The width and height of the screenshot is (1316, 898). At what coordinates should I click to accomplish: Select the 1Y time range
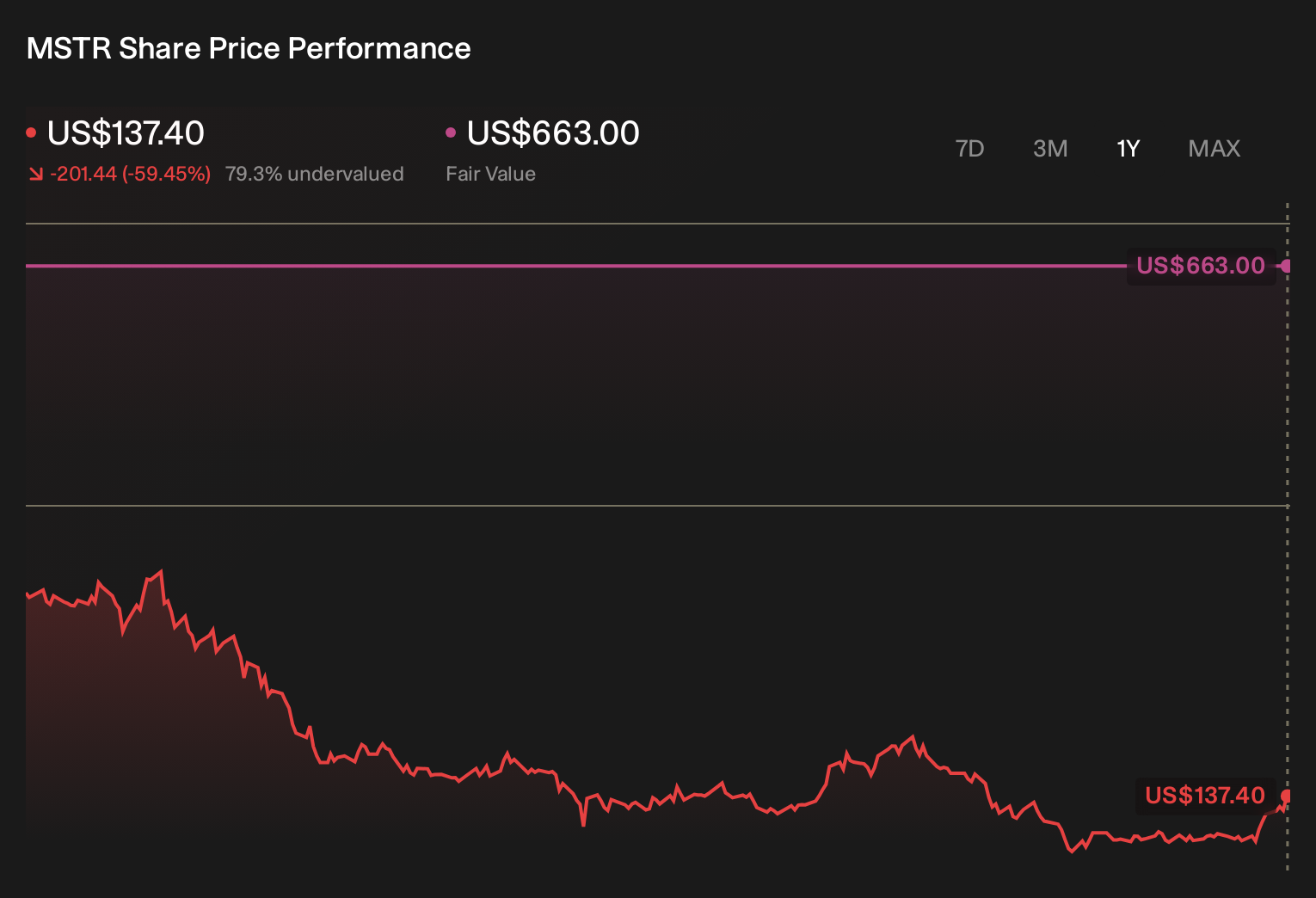click(1128, 149)
